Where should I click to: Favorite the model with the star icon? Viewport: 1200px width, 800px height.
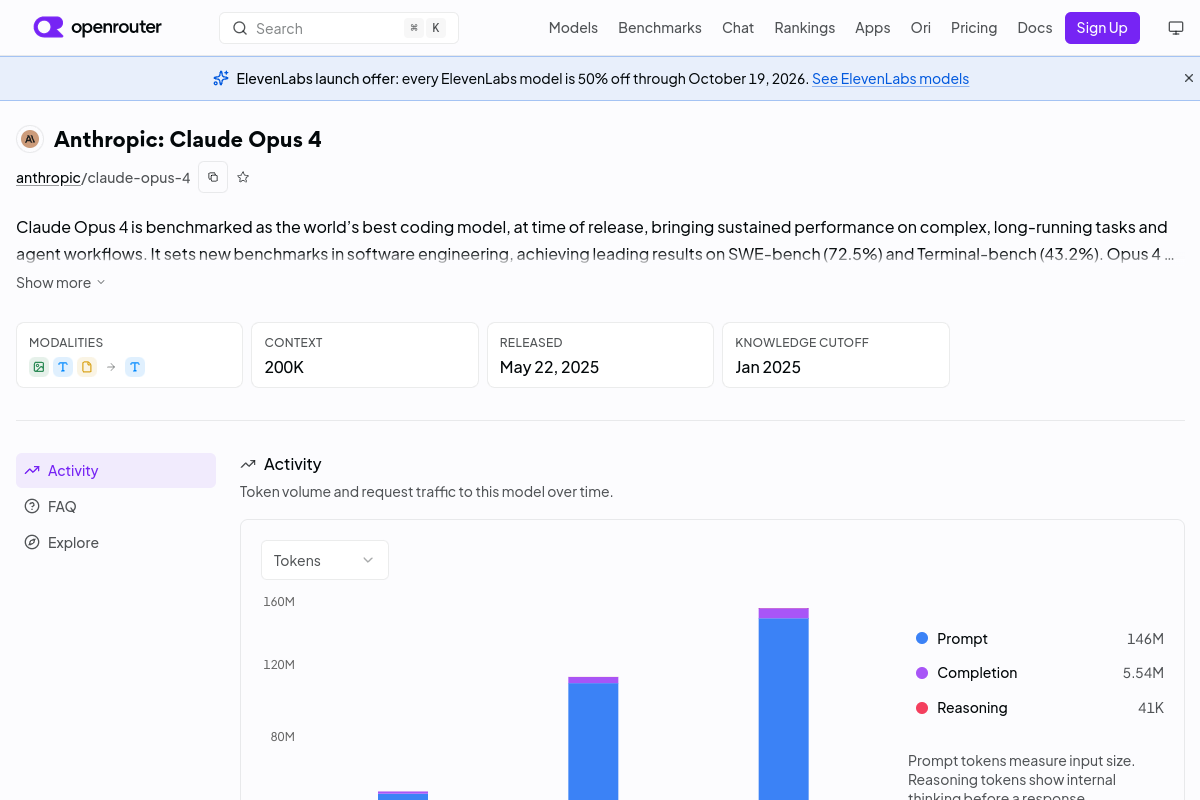coord(243,177)
